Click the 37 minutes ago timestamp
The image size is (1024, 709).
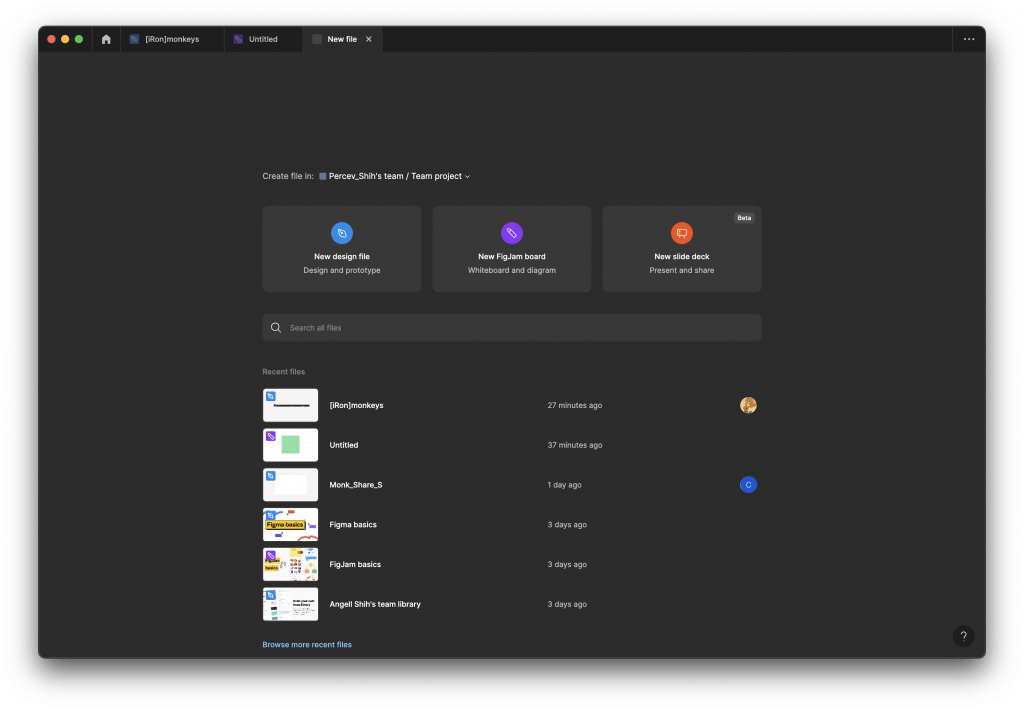click(575, 445)
